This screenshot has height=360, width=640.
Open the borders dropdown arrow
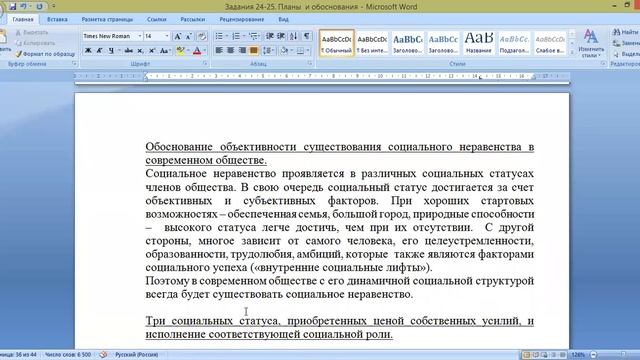[308, 51]
